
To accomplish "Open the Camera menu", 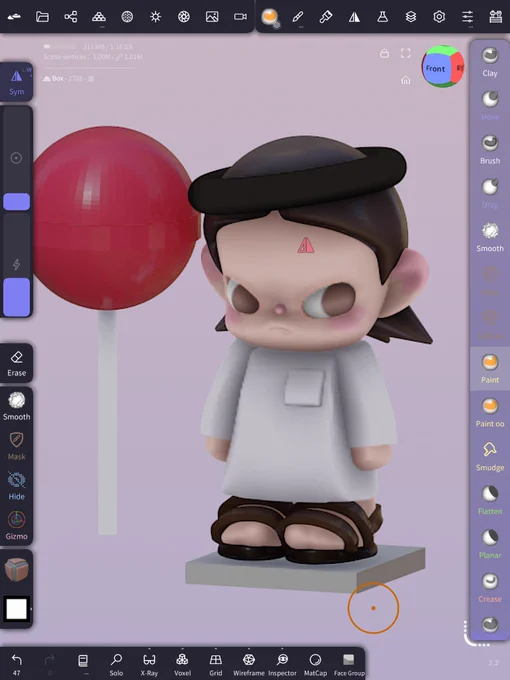I will 240,17.
